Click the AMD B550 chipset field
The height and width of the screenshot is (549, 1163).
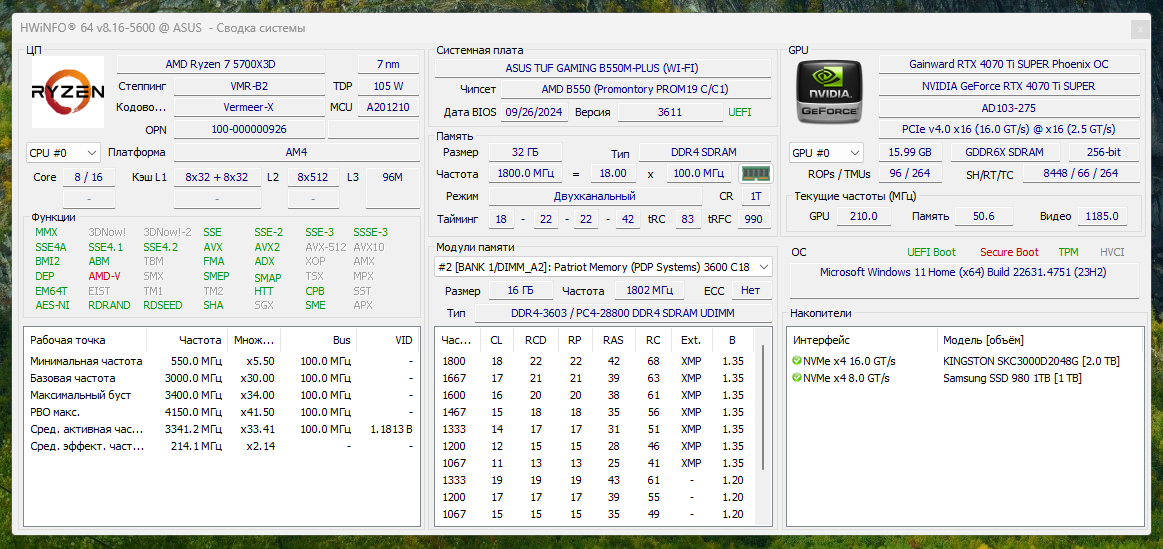[x=636, y=90]
